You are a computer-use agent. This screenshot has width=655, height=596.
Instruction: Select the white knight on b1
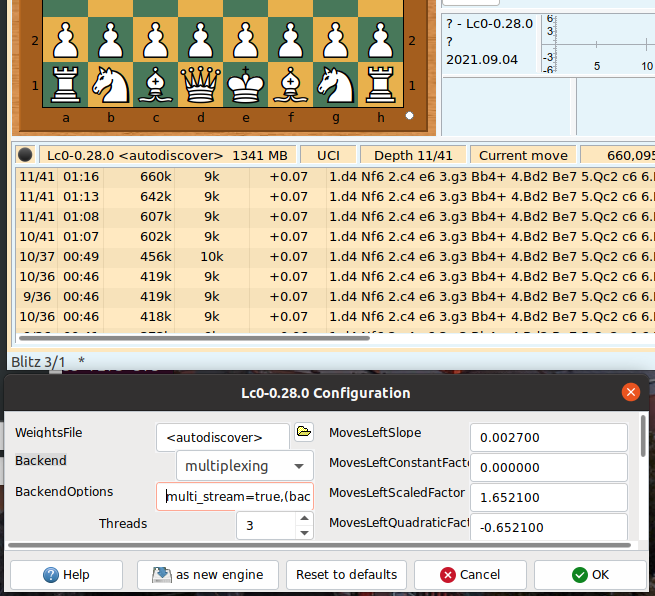coord(110,85)
